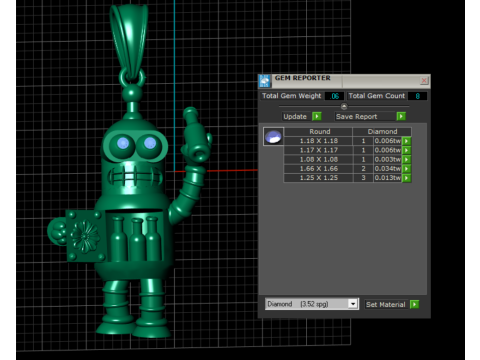Click the GEM REPORTER title text
This screenshot has height=360, width=480.
[303, 78]
